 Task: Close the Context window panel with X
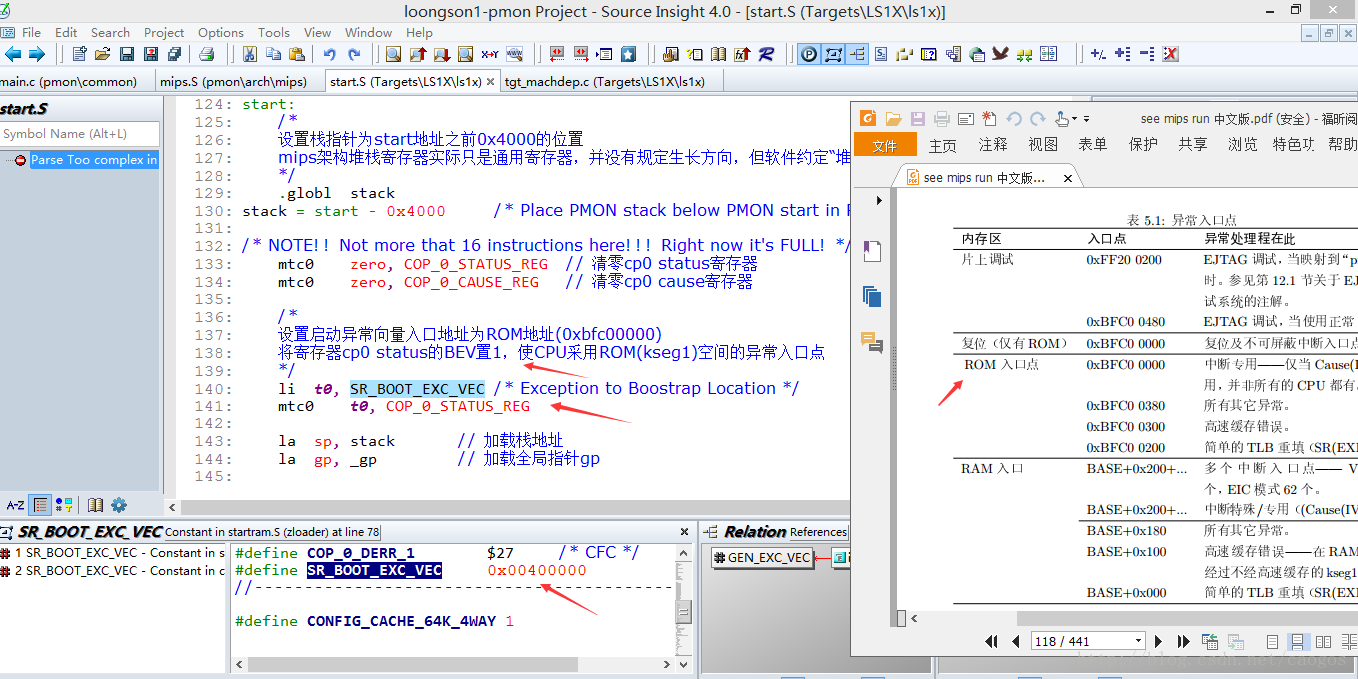coord(684,532)
